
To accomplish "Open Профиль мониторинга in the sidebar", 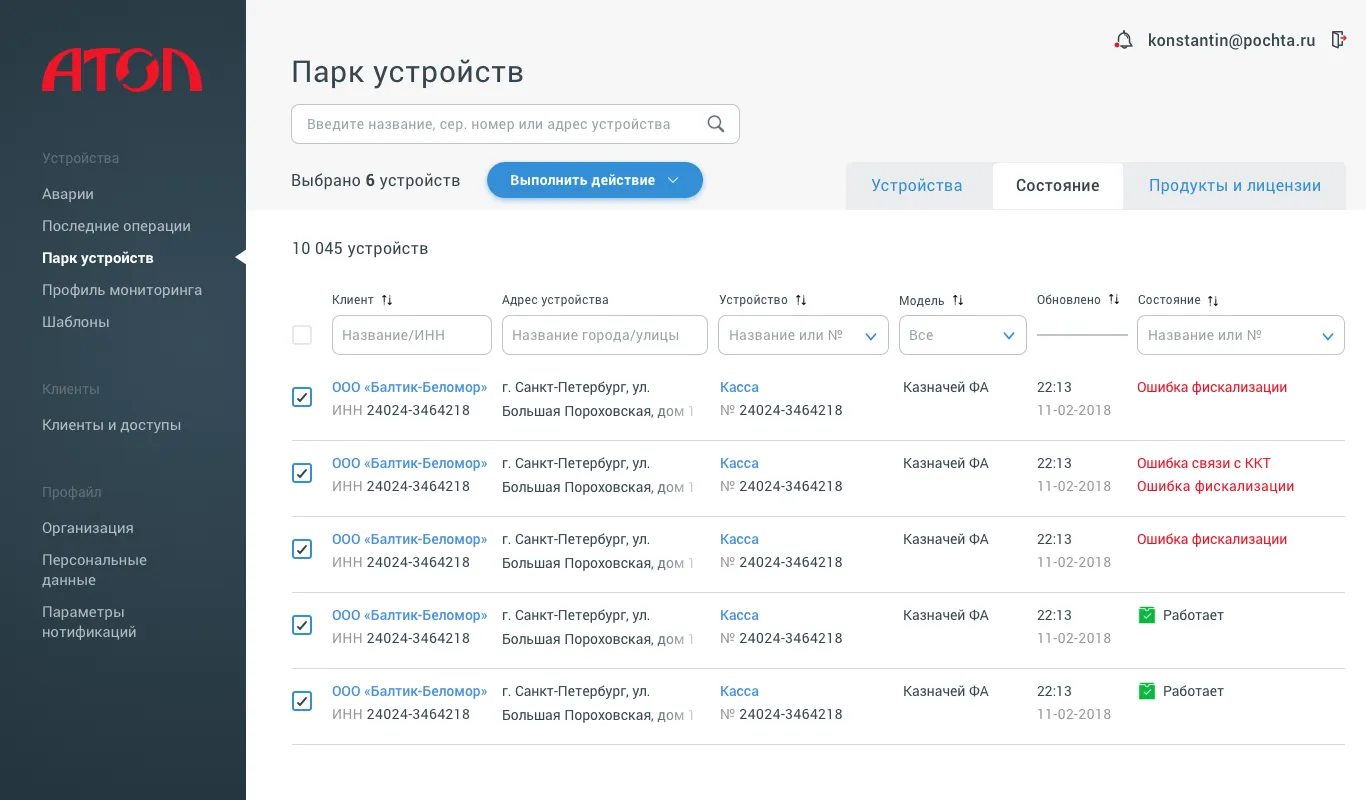I will (122, 290).
